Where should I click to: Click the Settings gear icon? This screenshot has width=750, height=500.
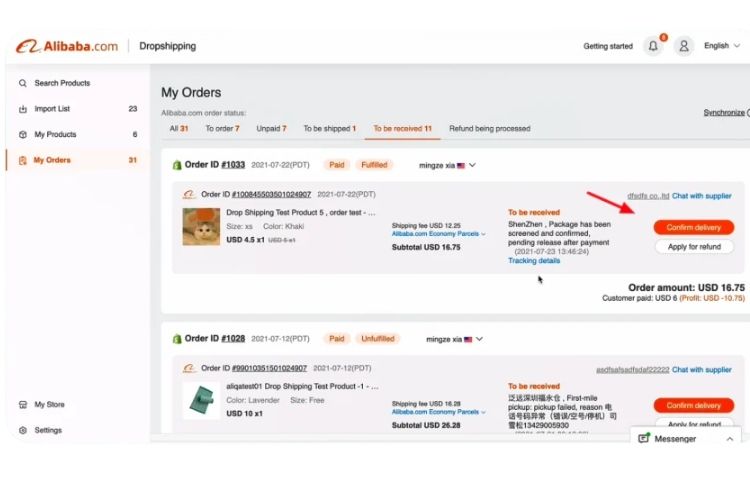22,430
